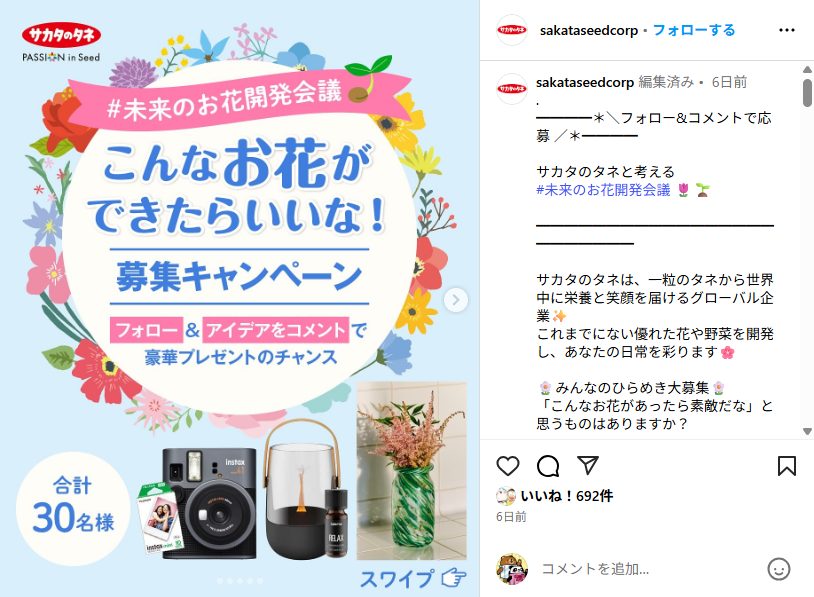The height and width of the screenshot is (597, 814).
Task: Click your own profile avatar beside comment box
Action: pos(512,568)
